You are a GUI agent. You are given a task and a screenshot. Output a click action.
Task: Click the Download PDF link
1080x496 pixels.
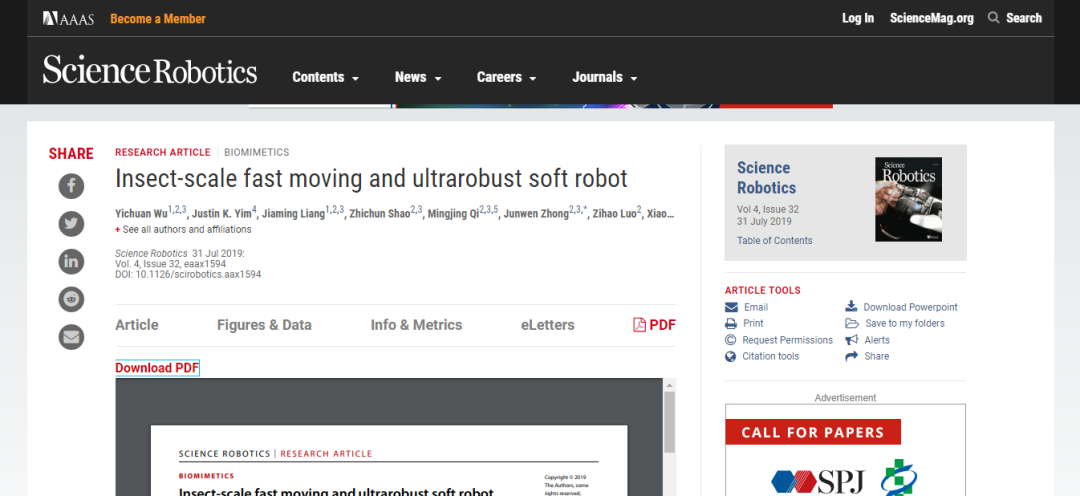157,368
